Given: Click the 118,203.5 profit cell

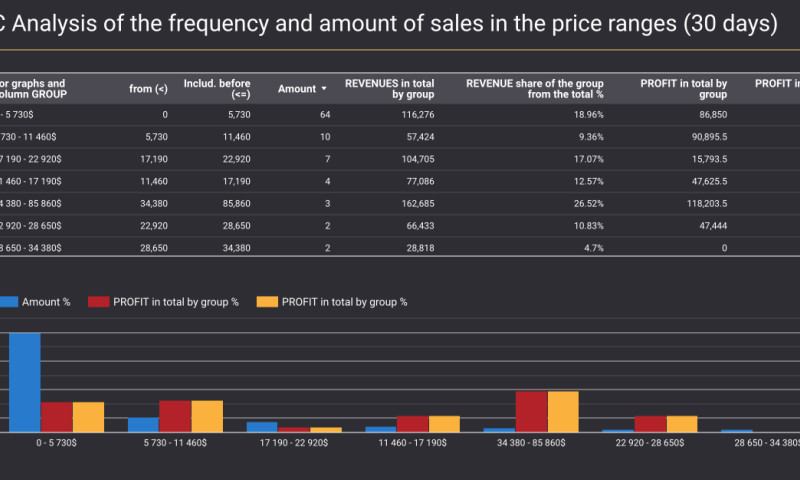Looking at the screenshot, I should point(703,203).
